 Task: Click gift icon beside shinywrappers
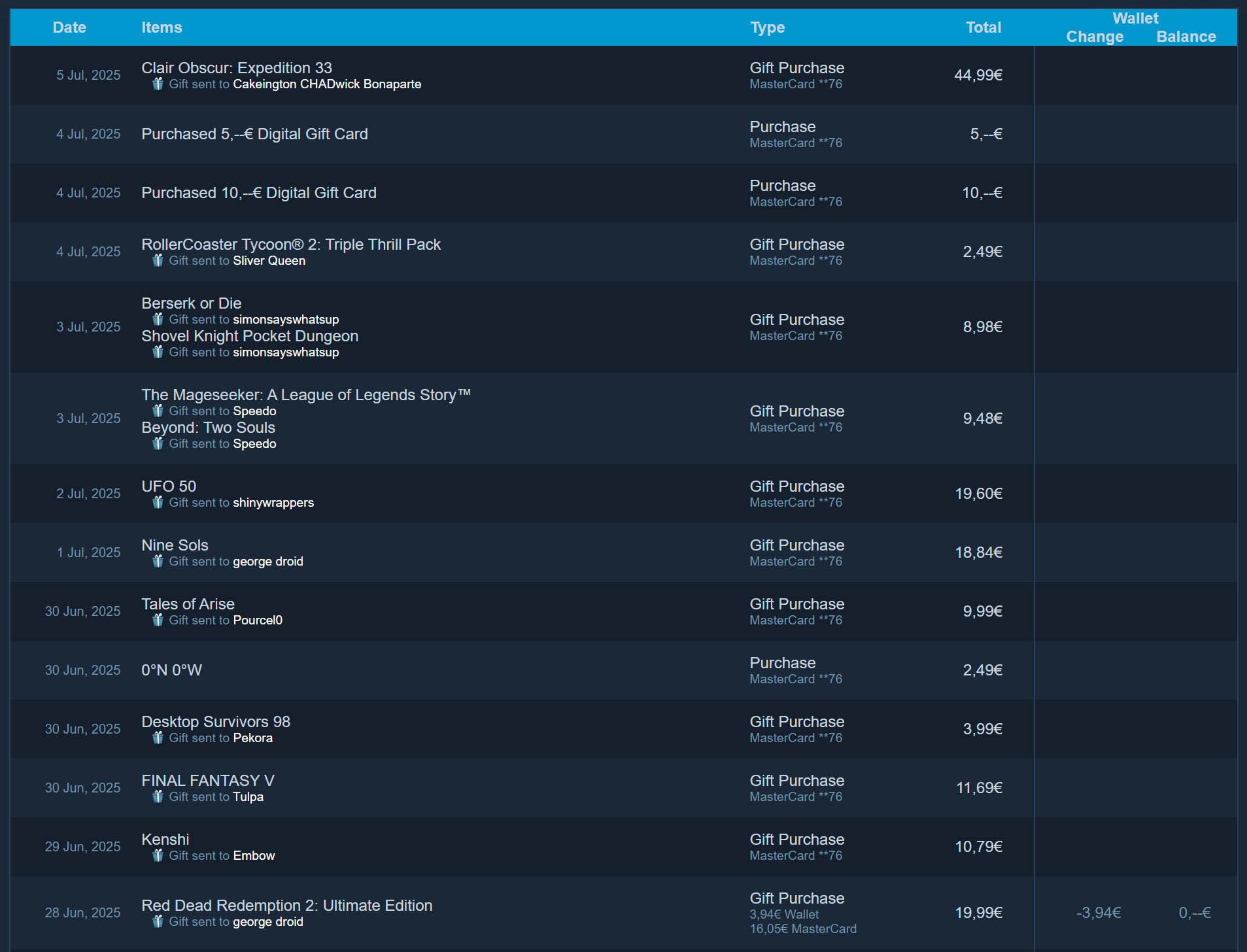coord(158,502)
